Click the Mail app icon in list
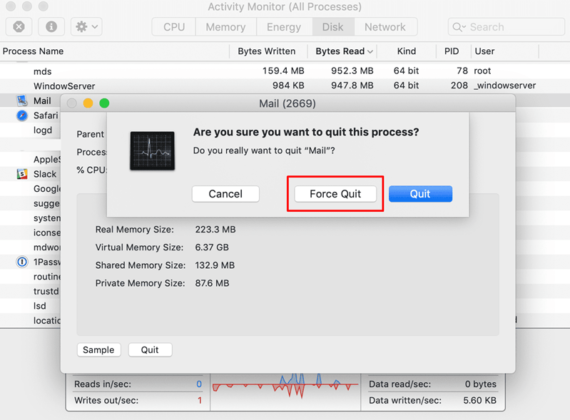Image resolution: width=570 pixels, height=420 pixels. (x=22, y=100)
